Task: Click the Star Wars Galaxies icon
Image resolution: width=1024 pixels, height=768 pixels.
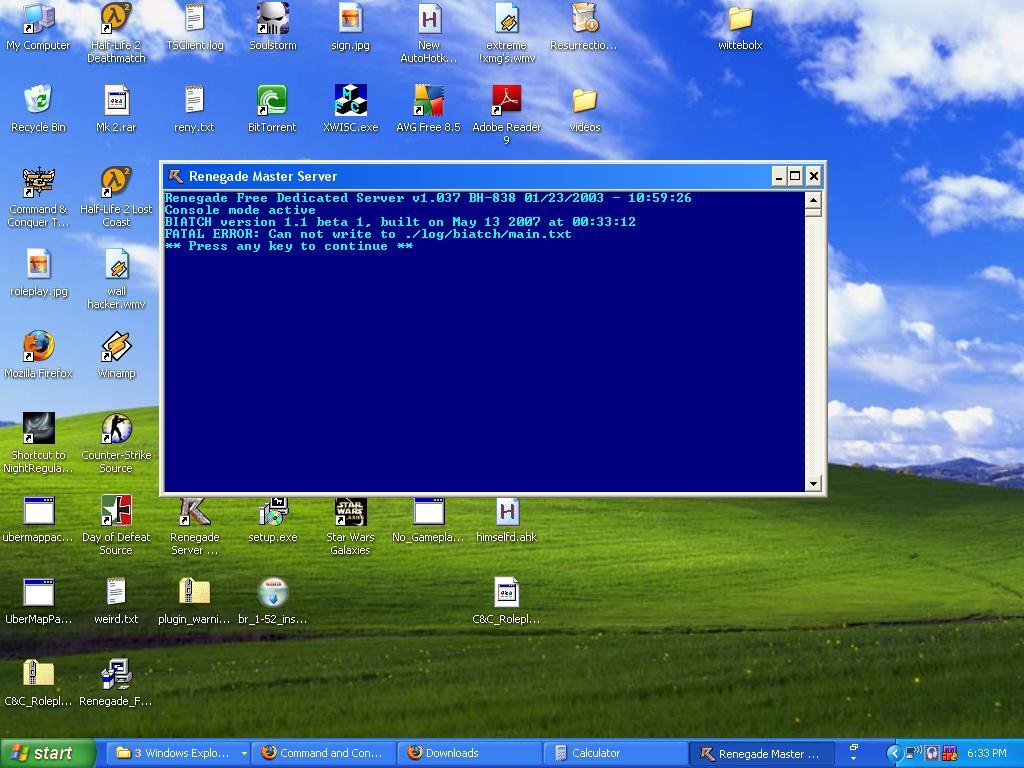Action: pyautogui.click(x=350, y=511)
